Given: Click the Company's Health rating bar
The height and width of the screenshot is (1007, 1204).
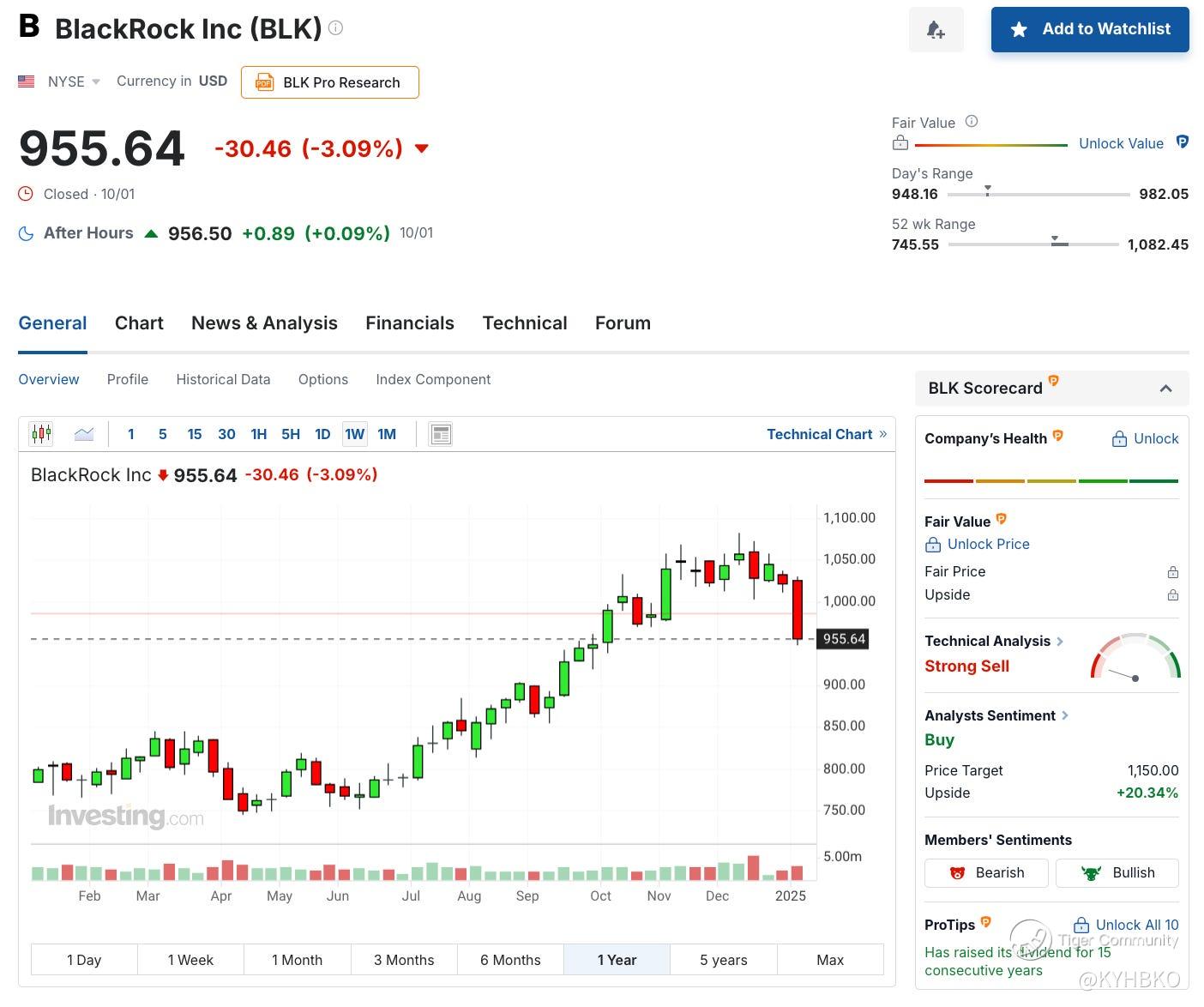Looking at the screenshot, I should [1051, 480].
